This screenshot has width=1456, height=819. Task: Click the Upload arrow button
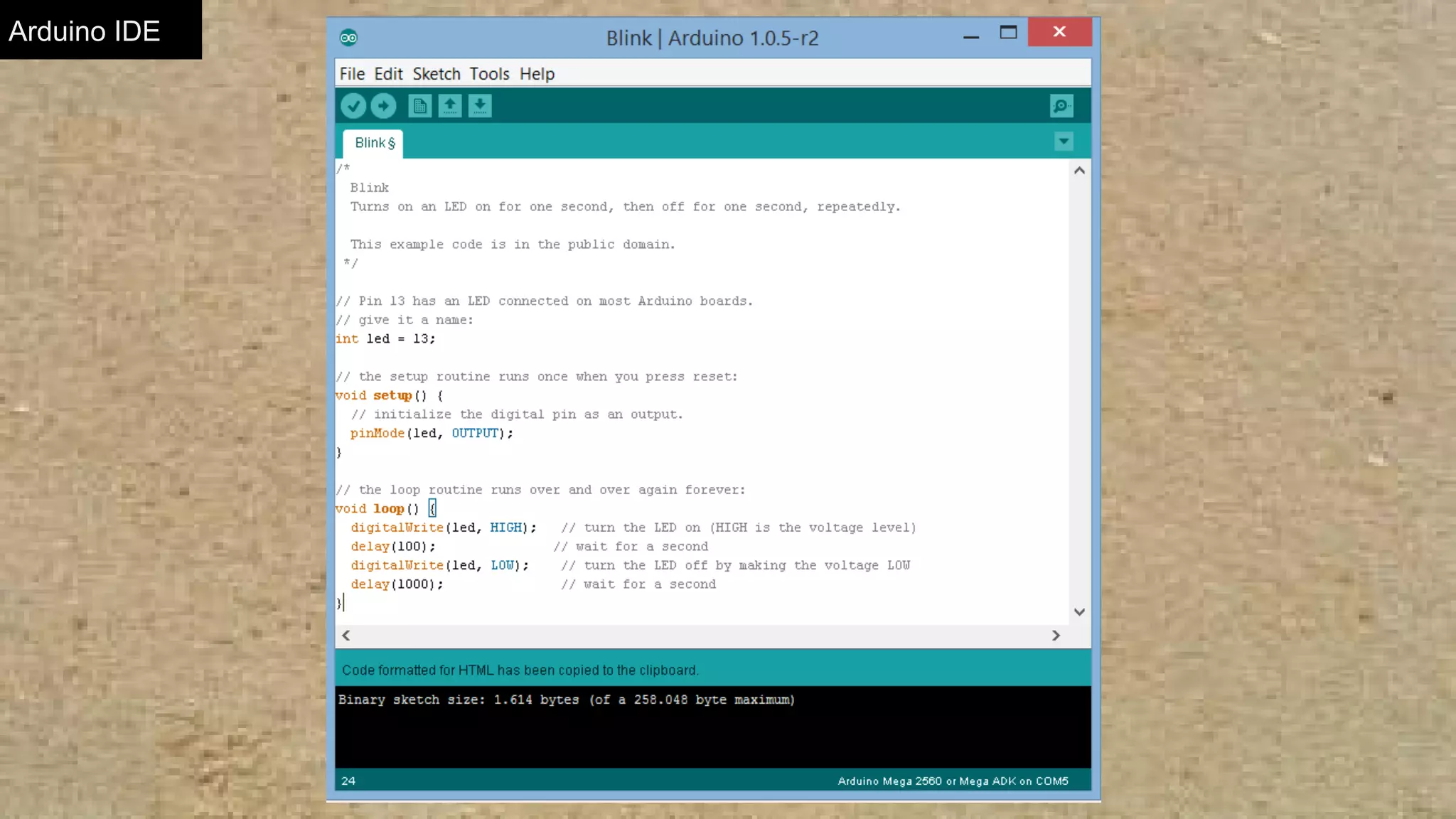383,106
